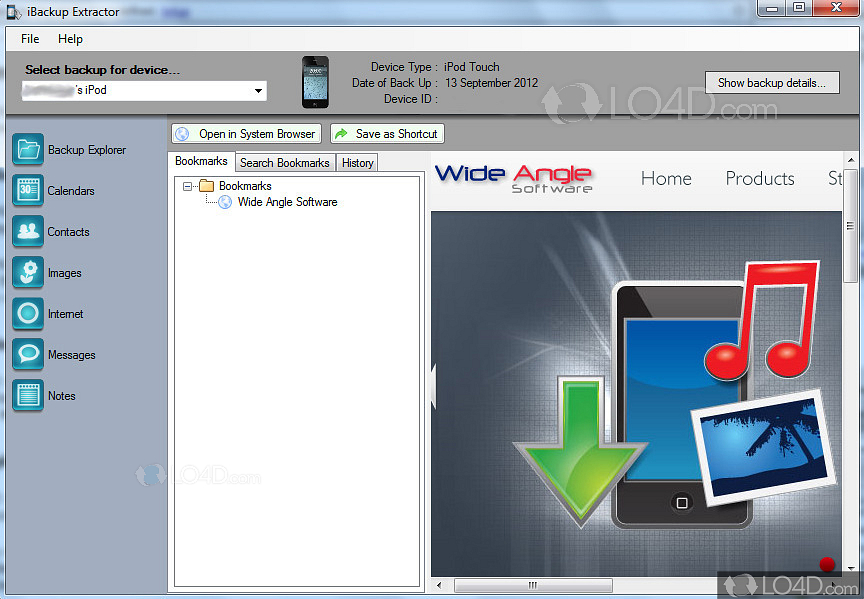Screen dimensions: 864x599
Task: Click the horizontal scrollbar thumb of web preview
Action: point(533,585)
